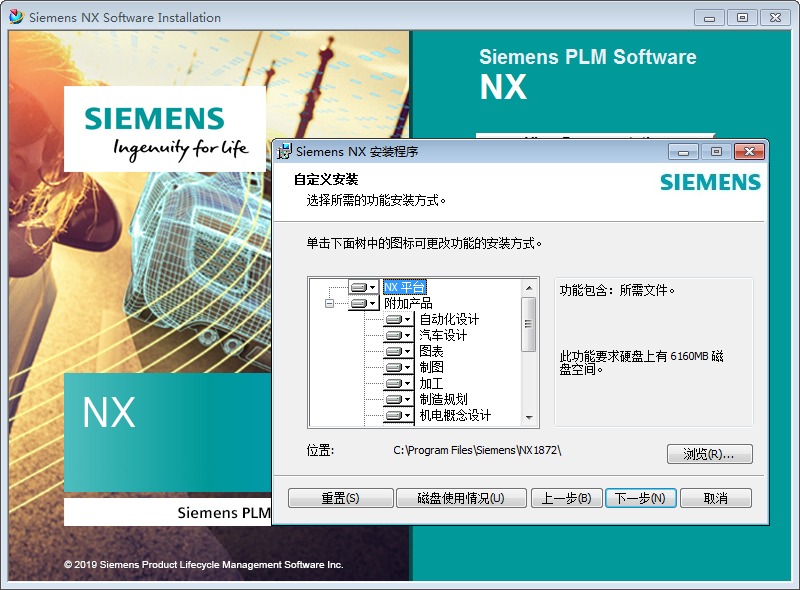Continue with 下一步(N)

tap(641, 498)
